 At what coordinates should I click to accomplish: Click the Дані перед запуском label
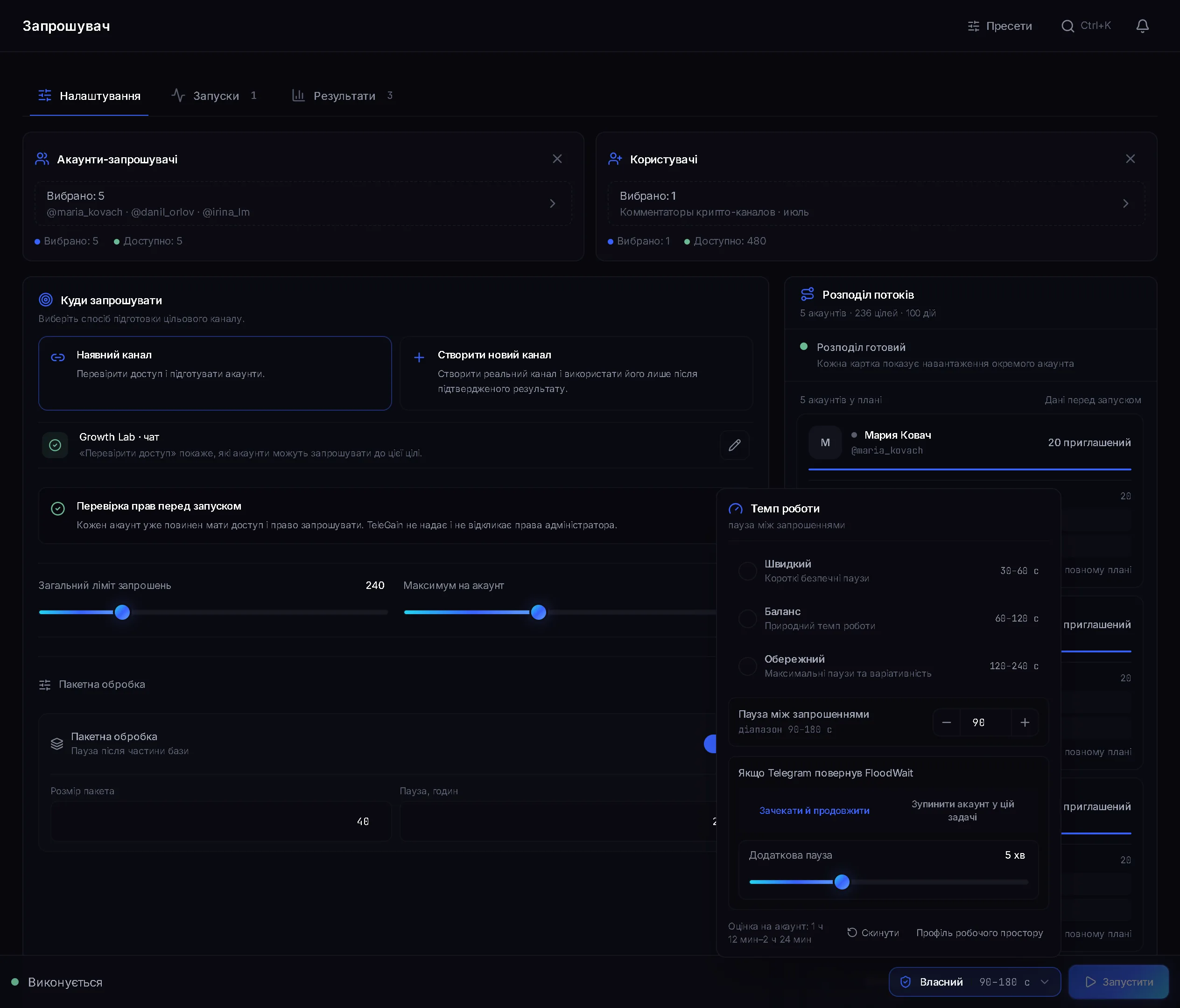(x=1092, y=400)
